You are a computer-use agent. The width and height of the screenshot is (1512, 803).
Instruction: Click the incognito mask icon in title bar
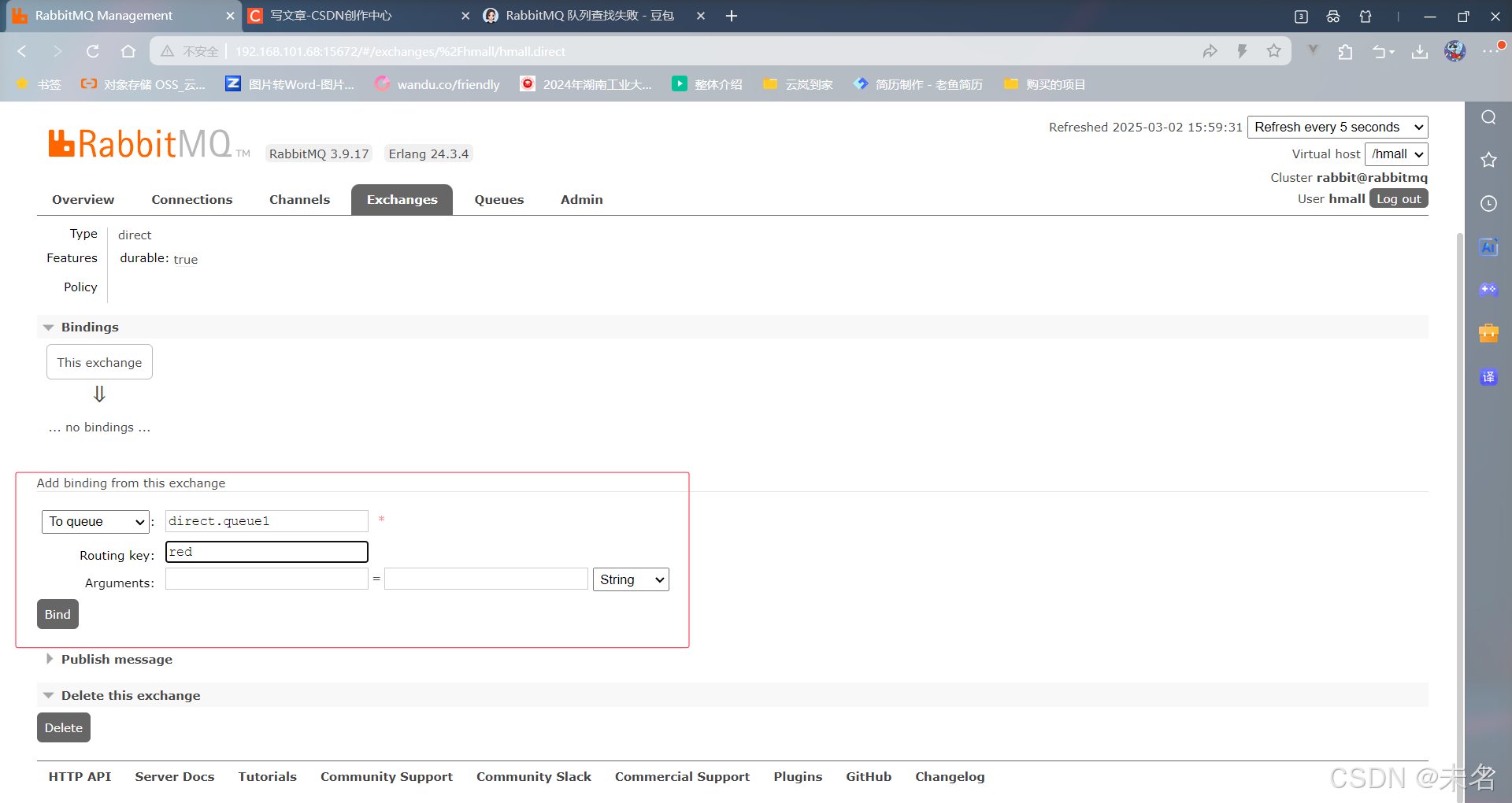point(1333,16)
